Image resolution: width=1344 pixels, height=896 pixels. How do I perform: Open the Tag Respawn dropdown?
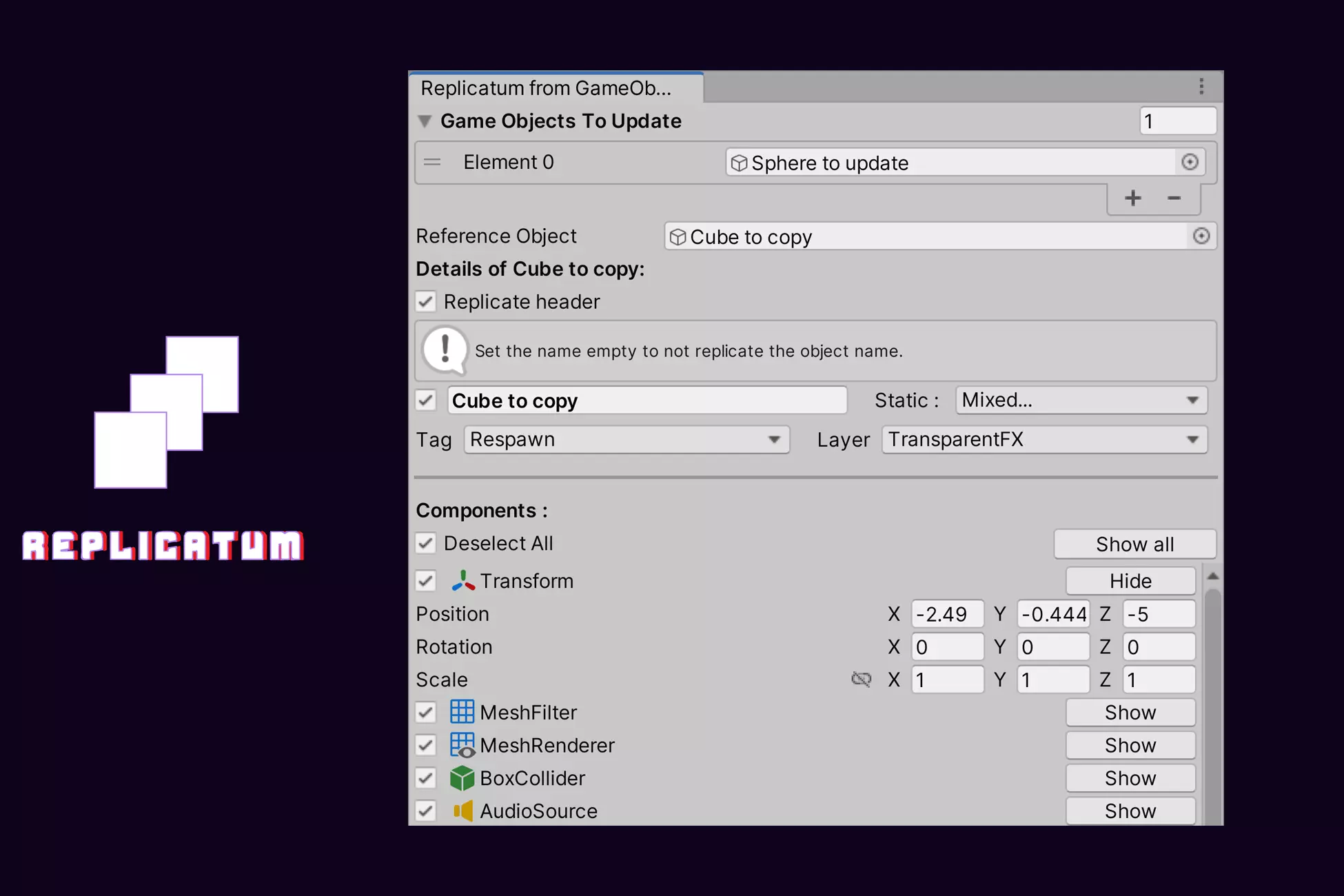[626, 440]
